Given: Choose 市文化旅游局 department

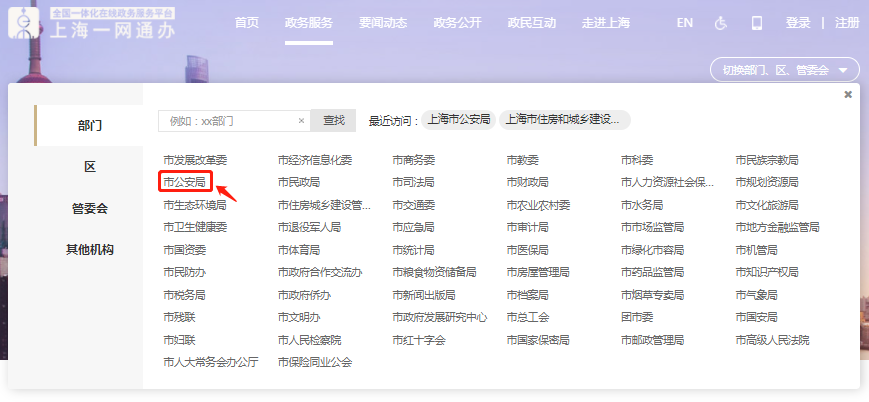Looking at the screenshot, I should pyautogui.click(x=767, y=205).
